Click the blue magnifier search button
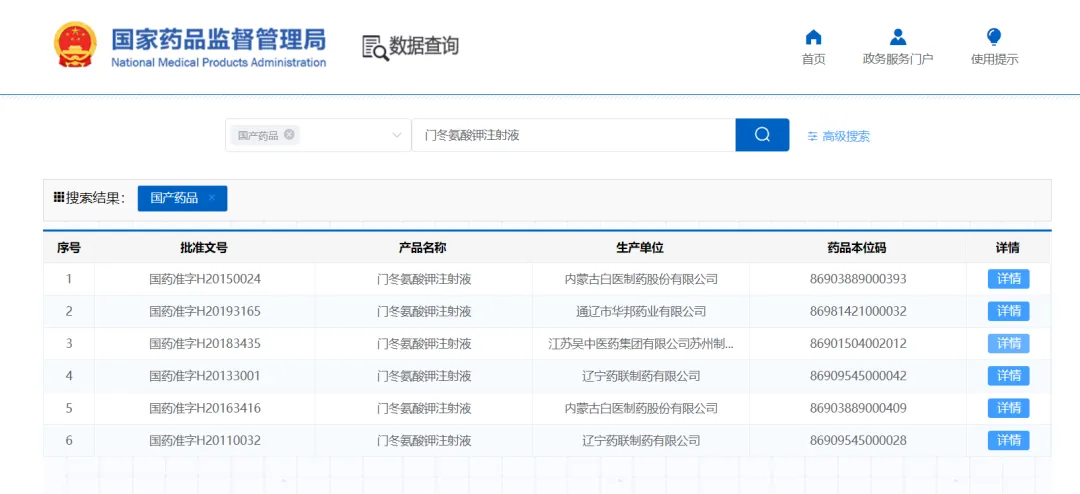Screen dimensions: 1080x494 762,135
